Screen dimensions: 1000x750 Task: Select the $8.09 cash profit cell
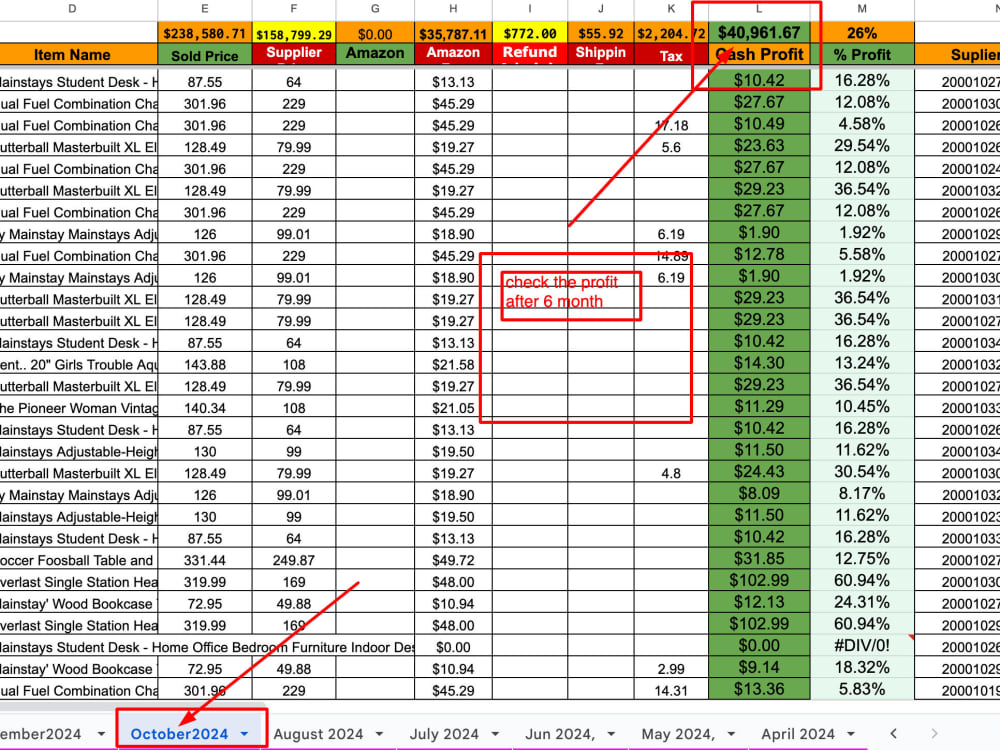pos(759,494)
